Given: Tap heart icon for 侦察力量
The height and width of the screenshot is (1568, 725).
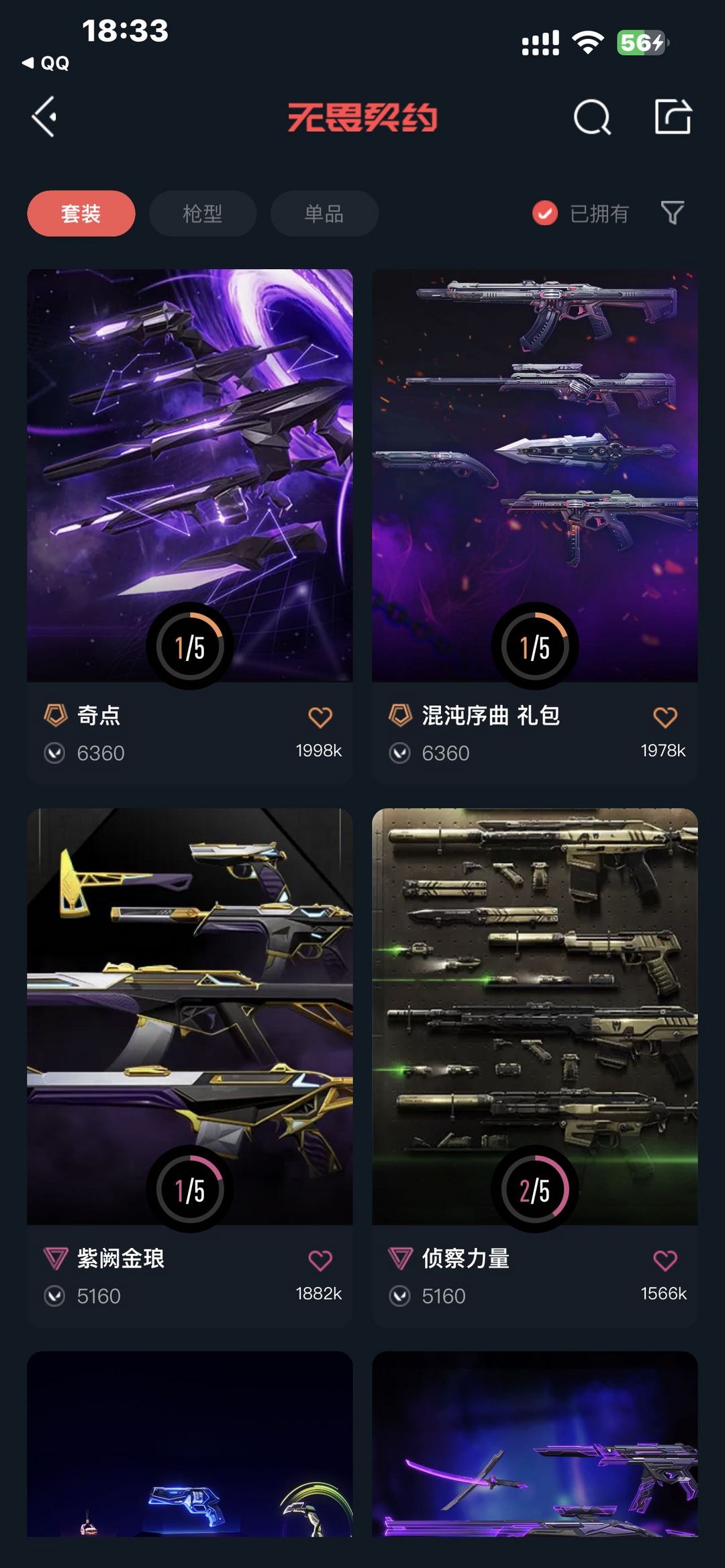Looking at the screenshot, I should pyautogui.click(x=665, y=1260).
